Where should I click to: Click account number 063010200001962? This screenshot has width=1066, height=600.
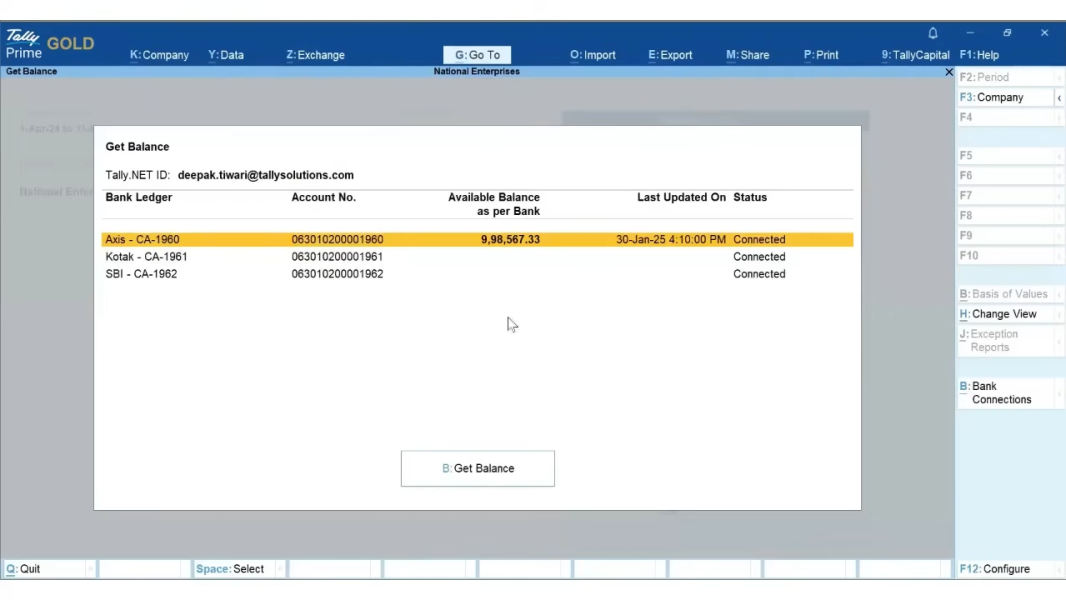tap(337, 274)
